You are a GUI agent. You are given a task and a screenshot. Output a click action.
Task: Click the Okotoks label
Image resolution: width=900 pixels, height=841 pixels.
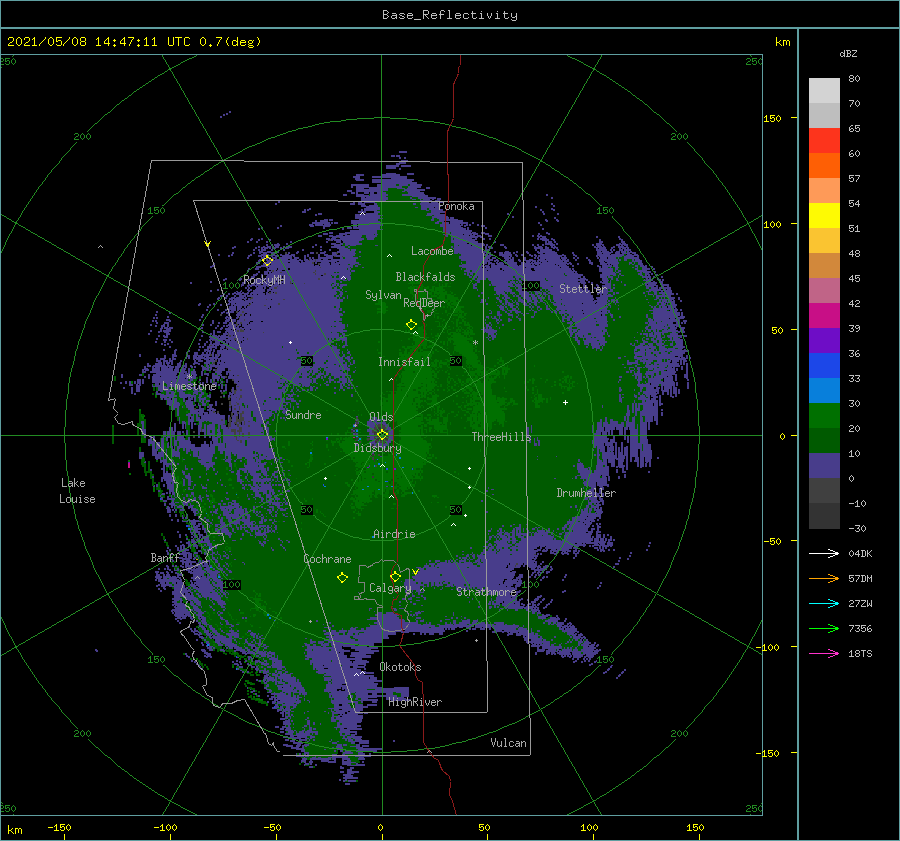[400, 667]
